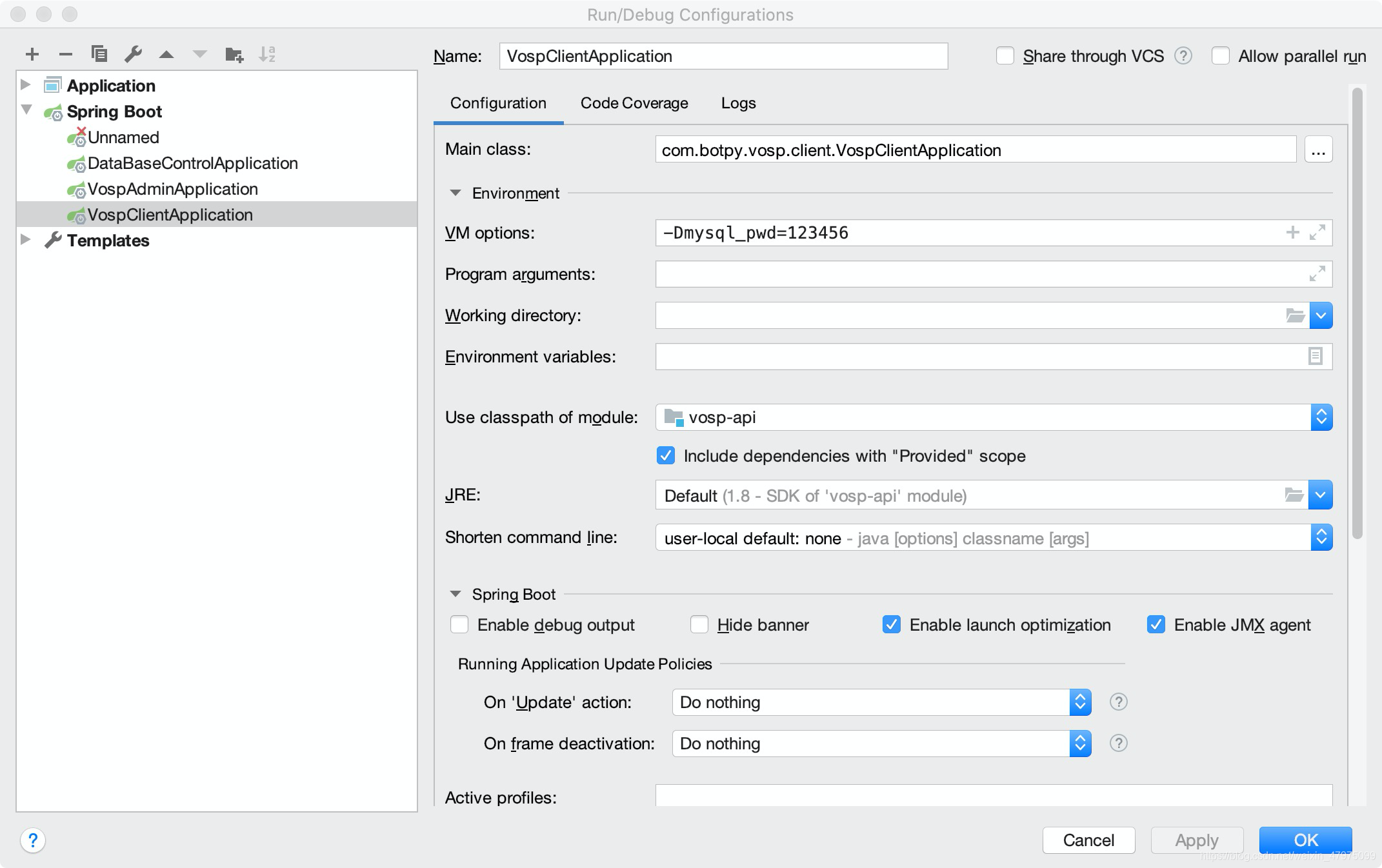This screenshot has width=1382, height=868.
Task: Open Edit Templates wrench icon
Action: (x=133, y=54)
